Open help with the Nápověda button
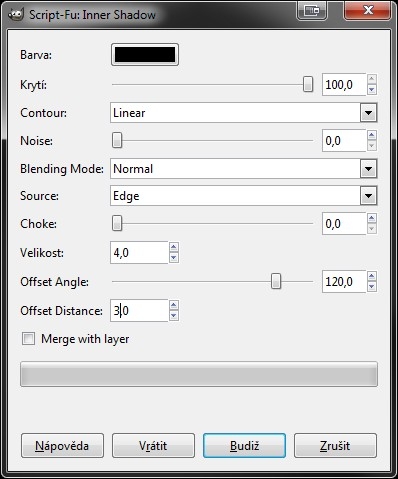Screen dimensions: 398x479 (x=62, y=446)
